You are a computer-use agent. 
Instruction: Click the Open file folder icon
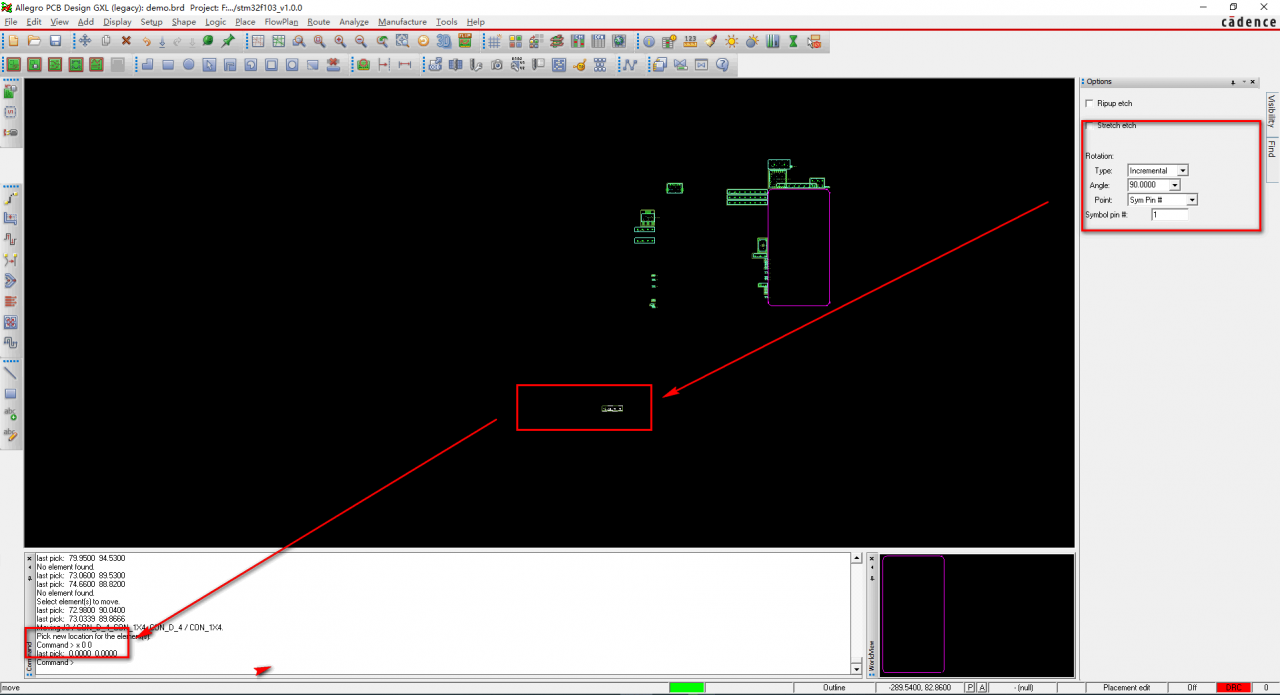coord(34,41)
